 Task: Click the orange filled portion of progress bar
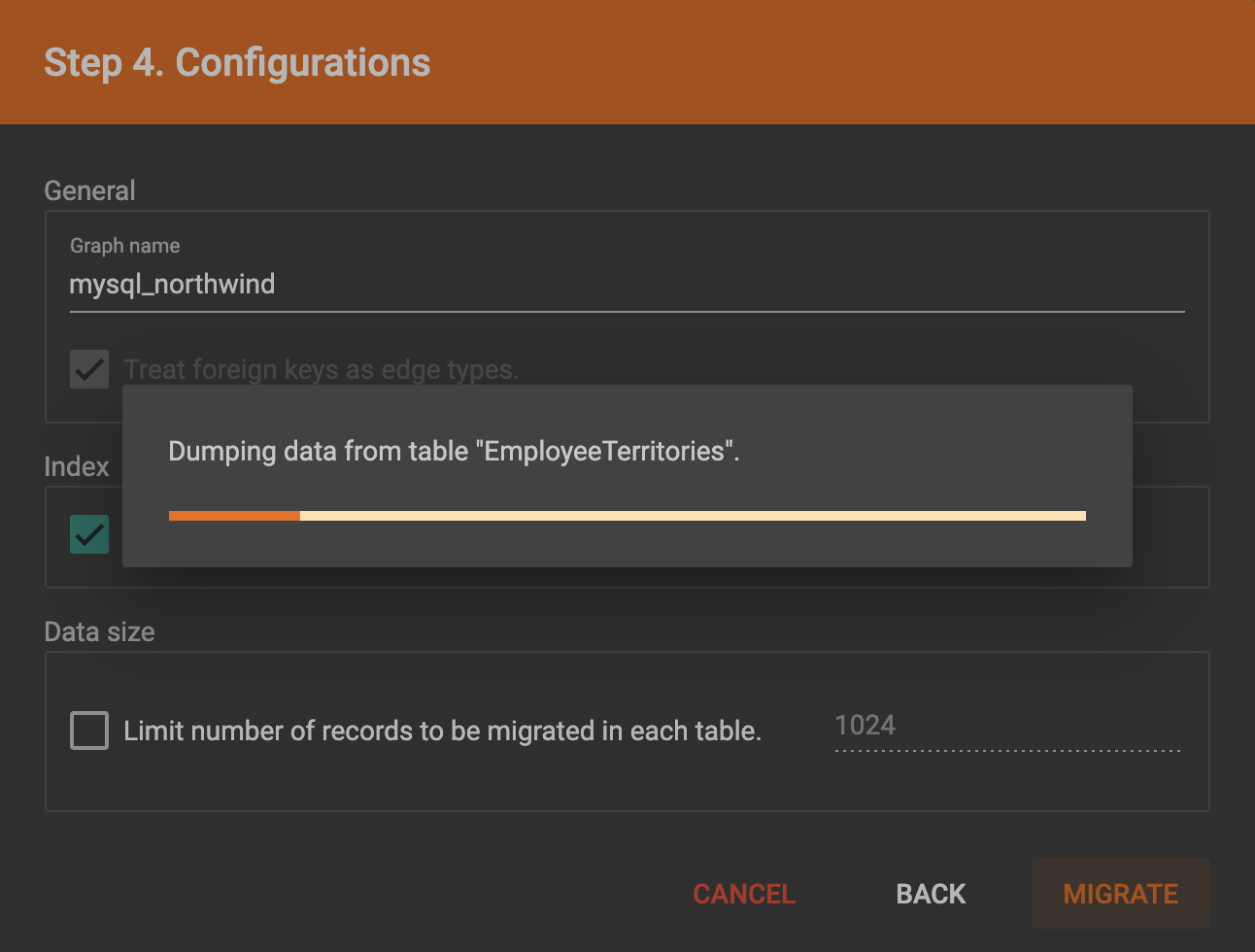[233, 515]
